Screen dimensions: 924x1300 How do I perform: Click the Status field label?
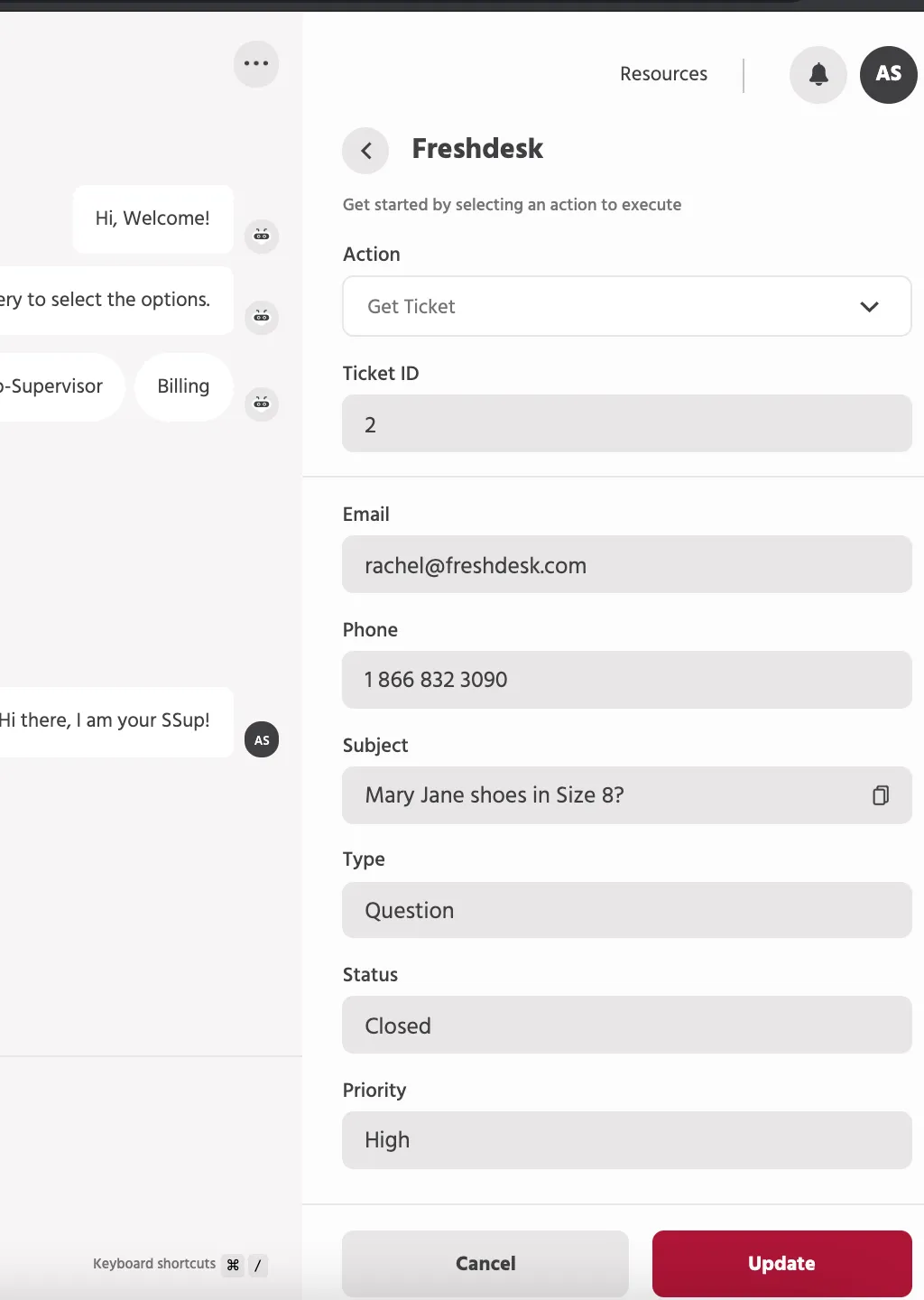click(370, 975)
